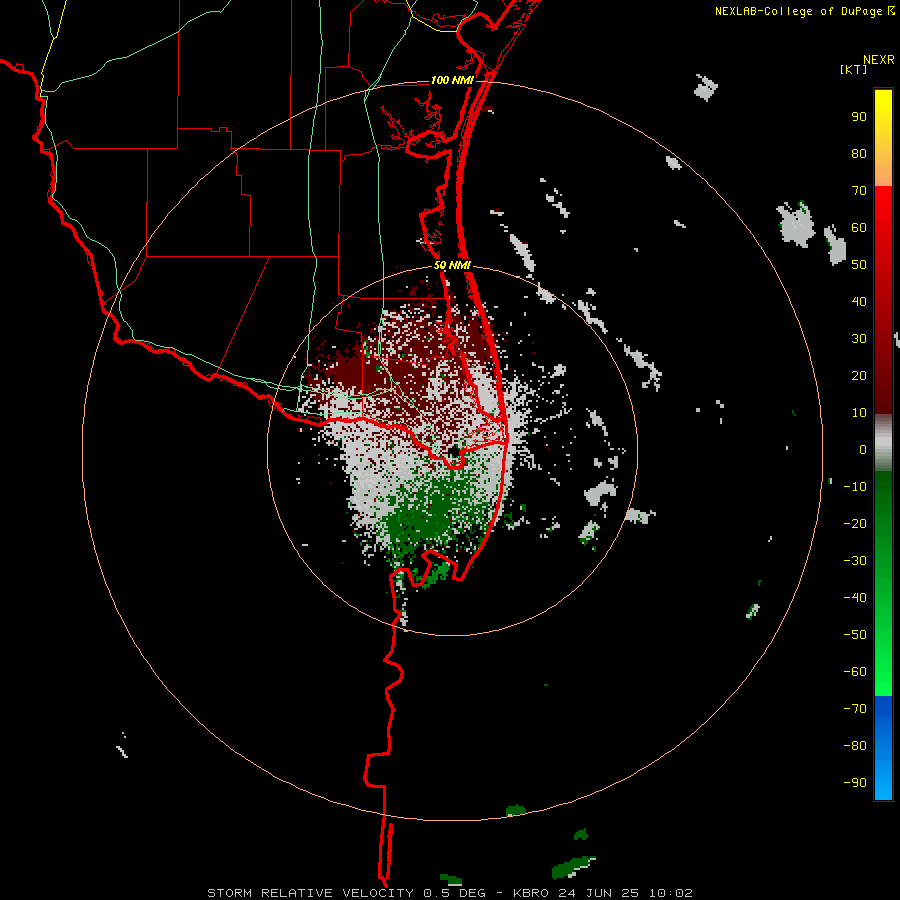Click the "90" value on velocity scale

coord(859,117)
